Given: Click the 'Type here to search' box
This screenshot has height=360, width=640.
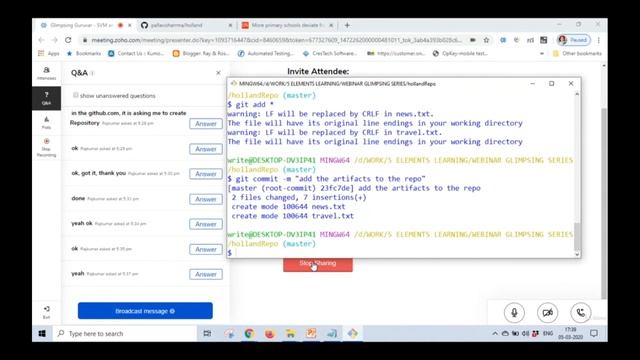Looking at the screenshot, I should pyautogui.click(x=125, y=333).
